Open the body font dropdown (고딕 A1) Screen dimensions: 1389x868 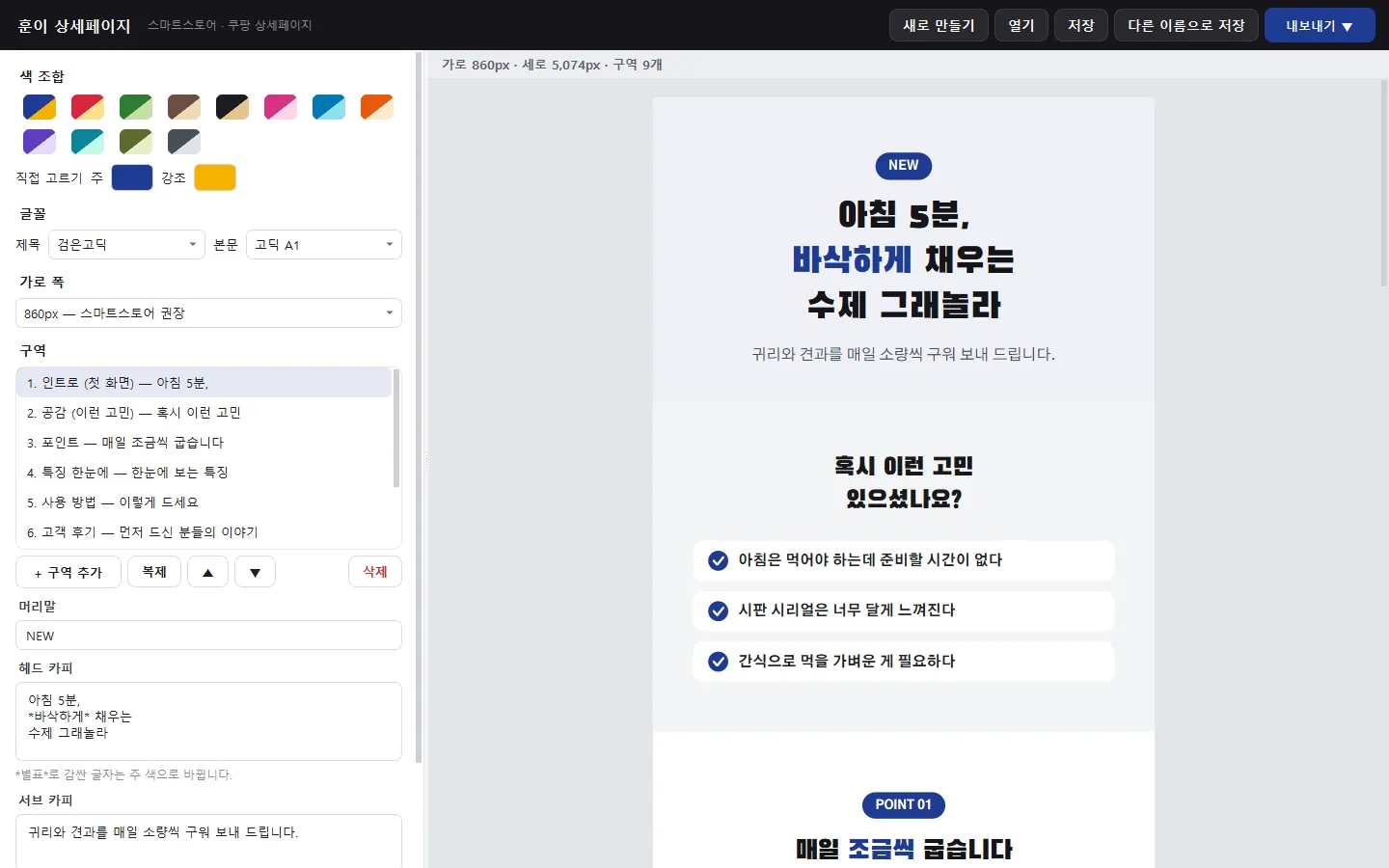(x=324, y=245)
